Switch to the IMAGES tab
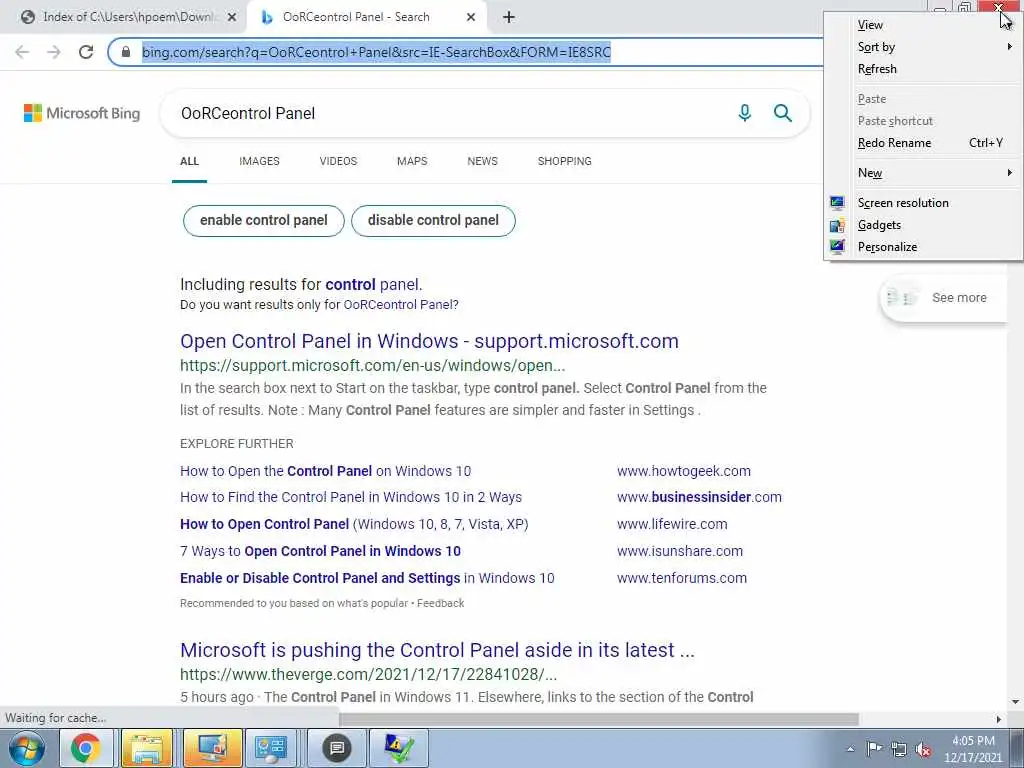Screen dimensions: 1024x768 point(259,161)
